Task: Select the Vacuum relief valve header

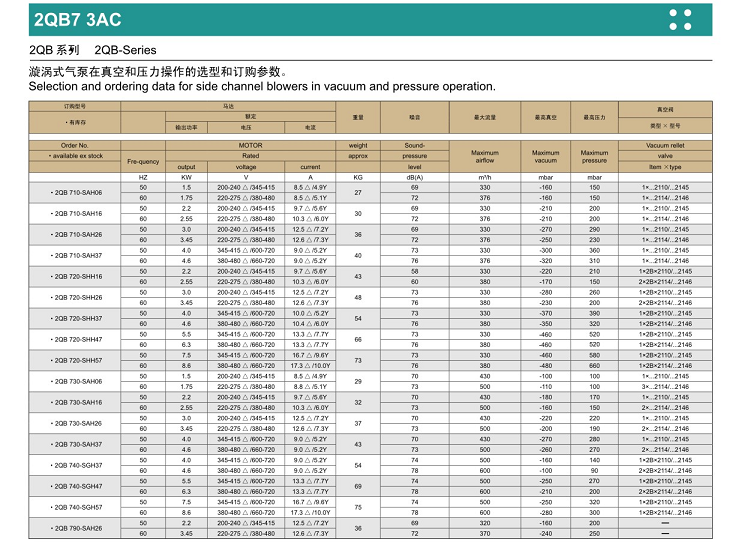Action: pyautogui.click(x=665, y=156)
